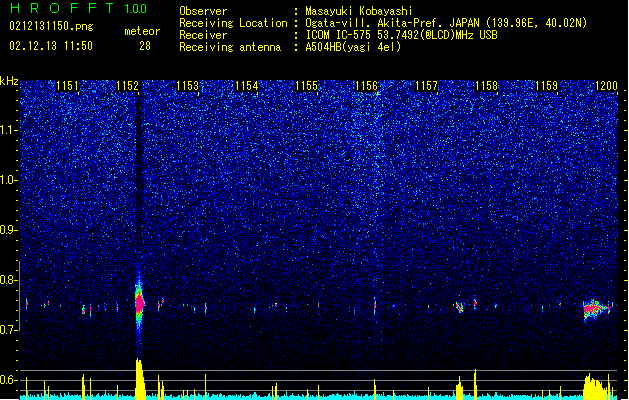Image resolution: width=629 pixels, height=400 pixels.
Task: Click the large red meteor echo near 1152
Action: 140,304
